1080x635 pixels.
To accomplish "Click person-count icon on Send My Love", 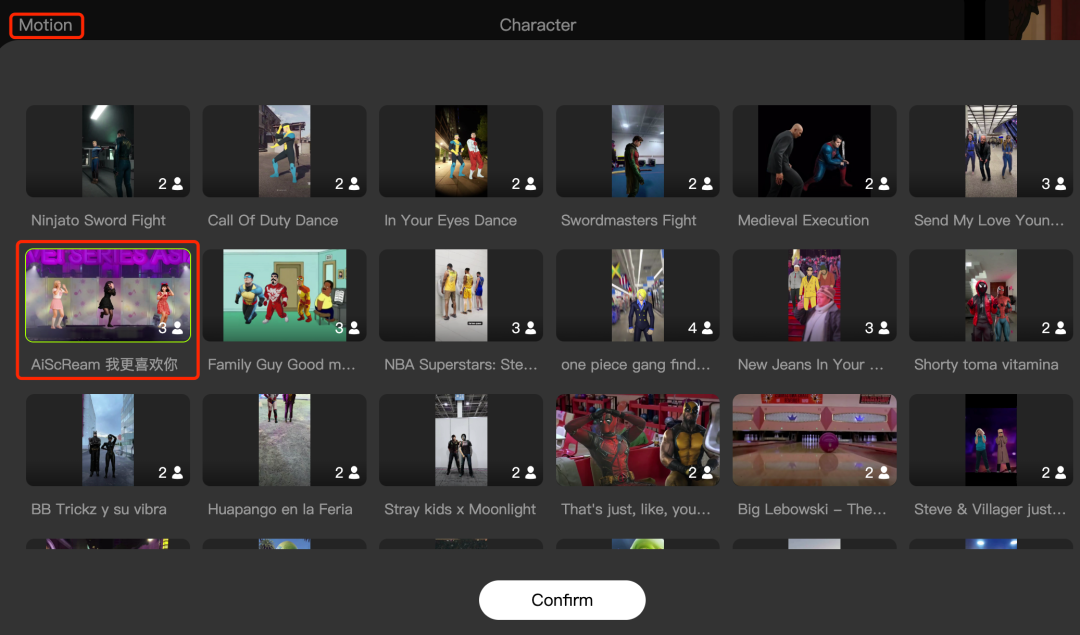I will 1061,184.
